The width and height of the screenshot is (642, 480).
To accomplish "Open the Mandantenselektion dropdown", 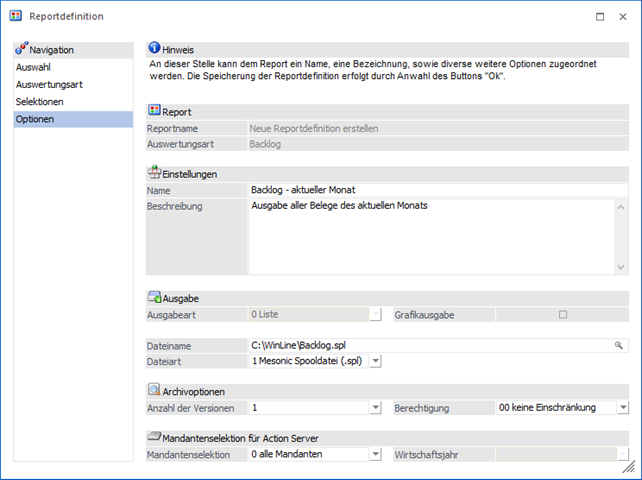I will (375, 455).
